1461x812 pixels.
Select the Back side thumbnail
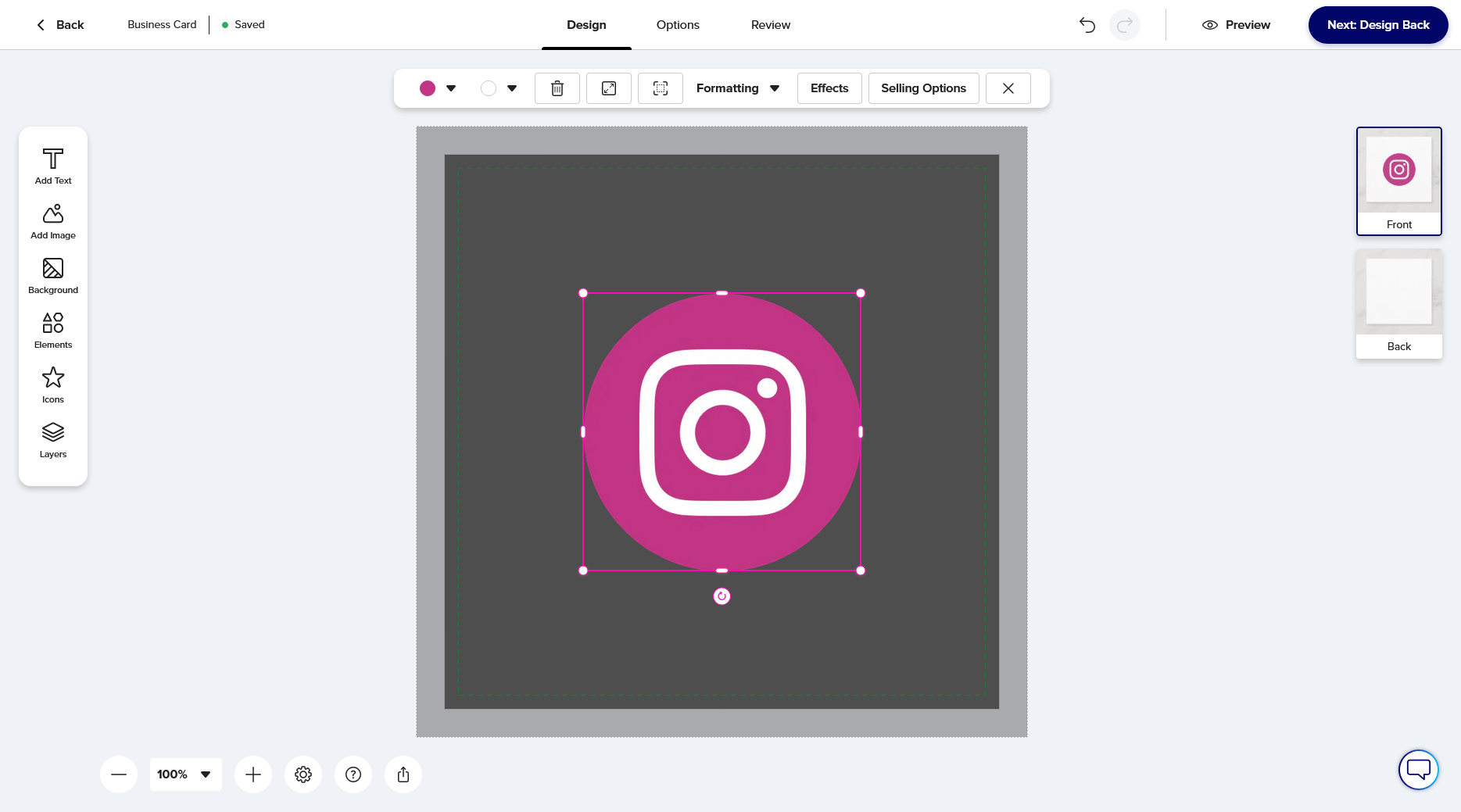(1399, 303)
